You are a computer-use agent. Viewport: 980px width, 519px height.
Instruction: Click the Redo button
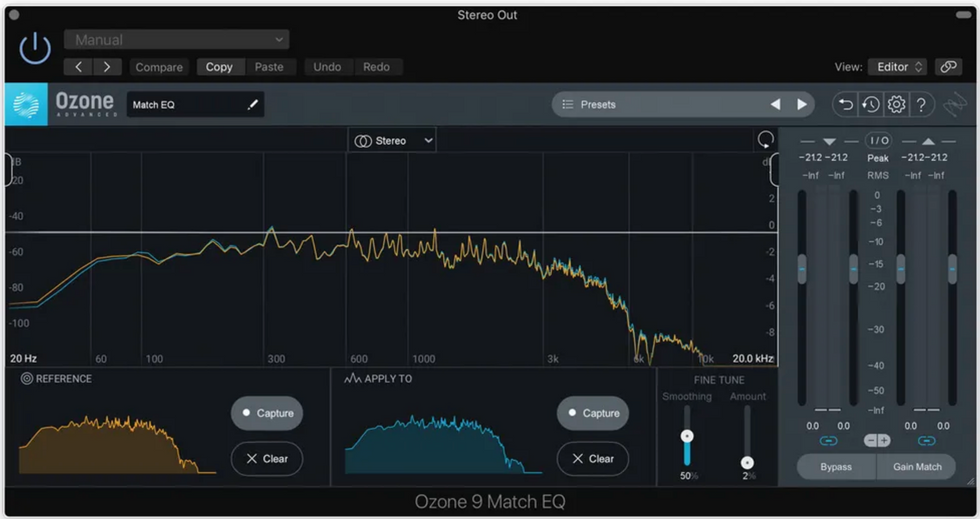(x=376, y=67)
